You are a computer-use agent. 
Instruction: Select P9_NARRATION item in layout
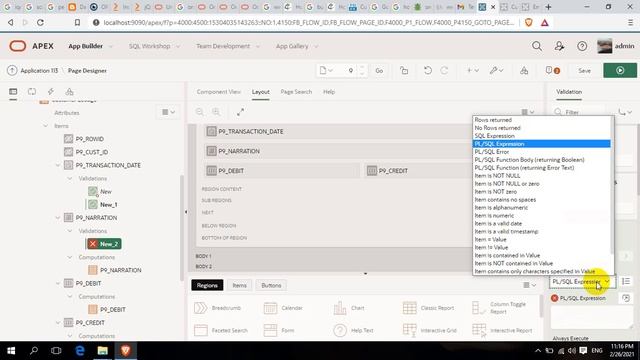coord(338,151)
